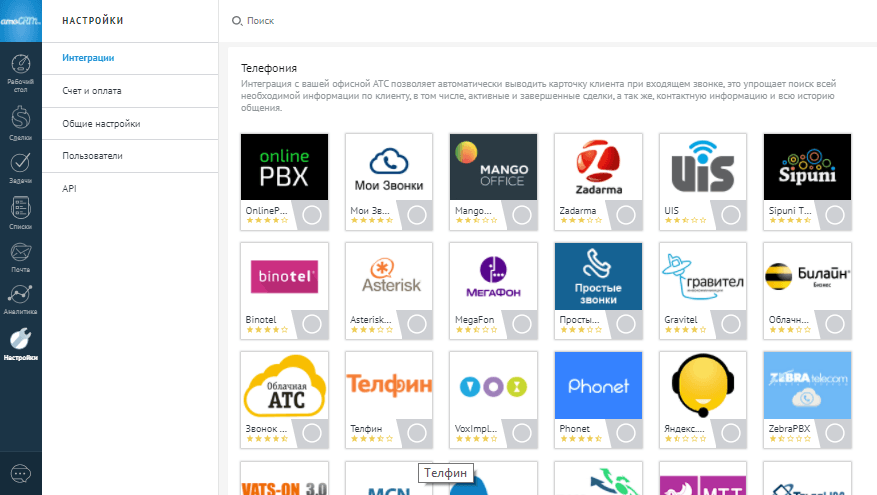Open the Рабочий стол dashboard icon
Viewport: 877px width, 495px height.
21,65
